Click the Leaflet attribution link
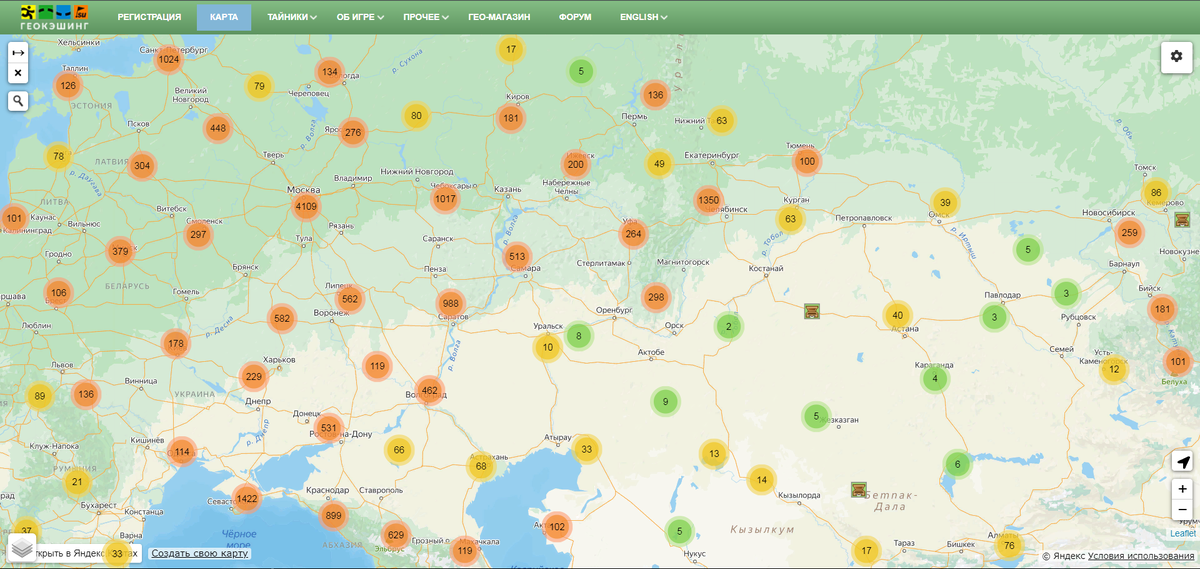The width and height of the screenshot is (1200, 569). (1183, 533)
